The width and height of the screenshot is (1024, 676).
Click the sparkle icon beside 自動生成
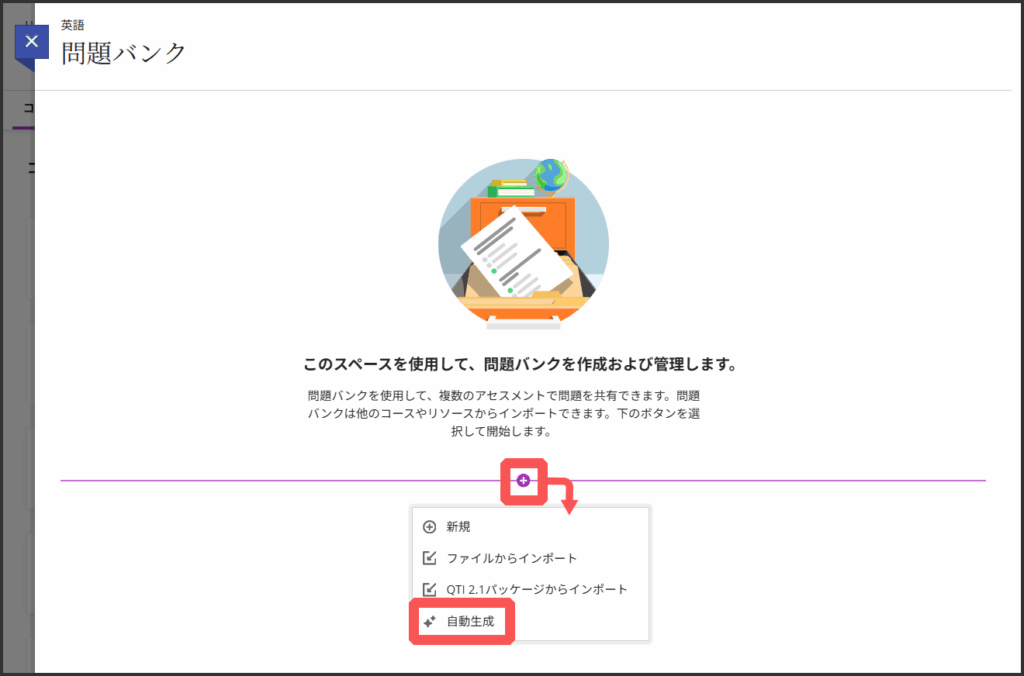(x=430, y=621)
